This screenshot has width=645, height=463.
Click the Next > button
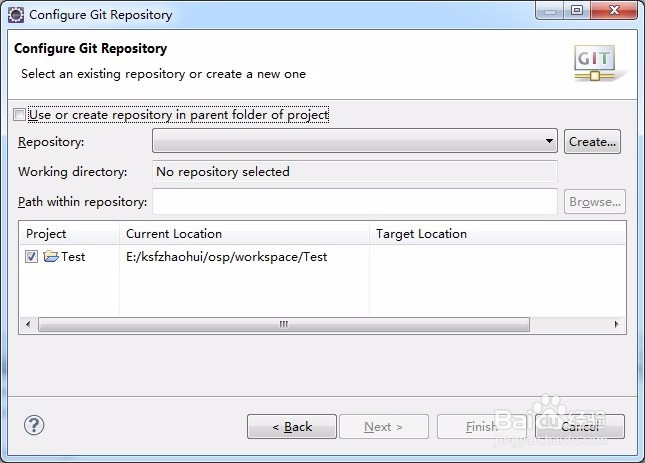(x=384, y=426)
